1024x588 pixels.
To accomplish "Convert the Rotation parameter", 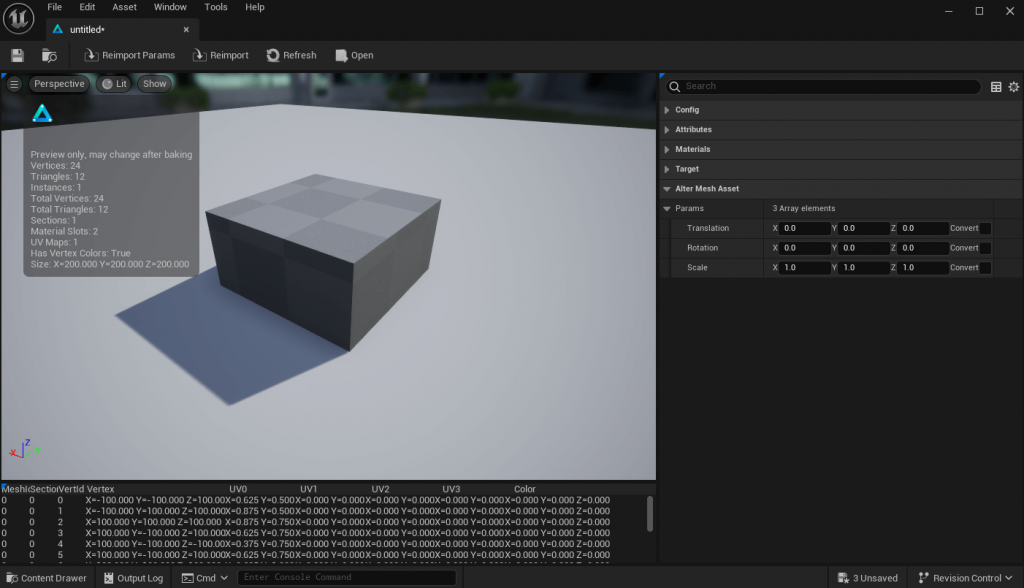I will [966, 247].
